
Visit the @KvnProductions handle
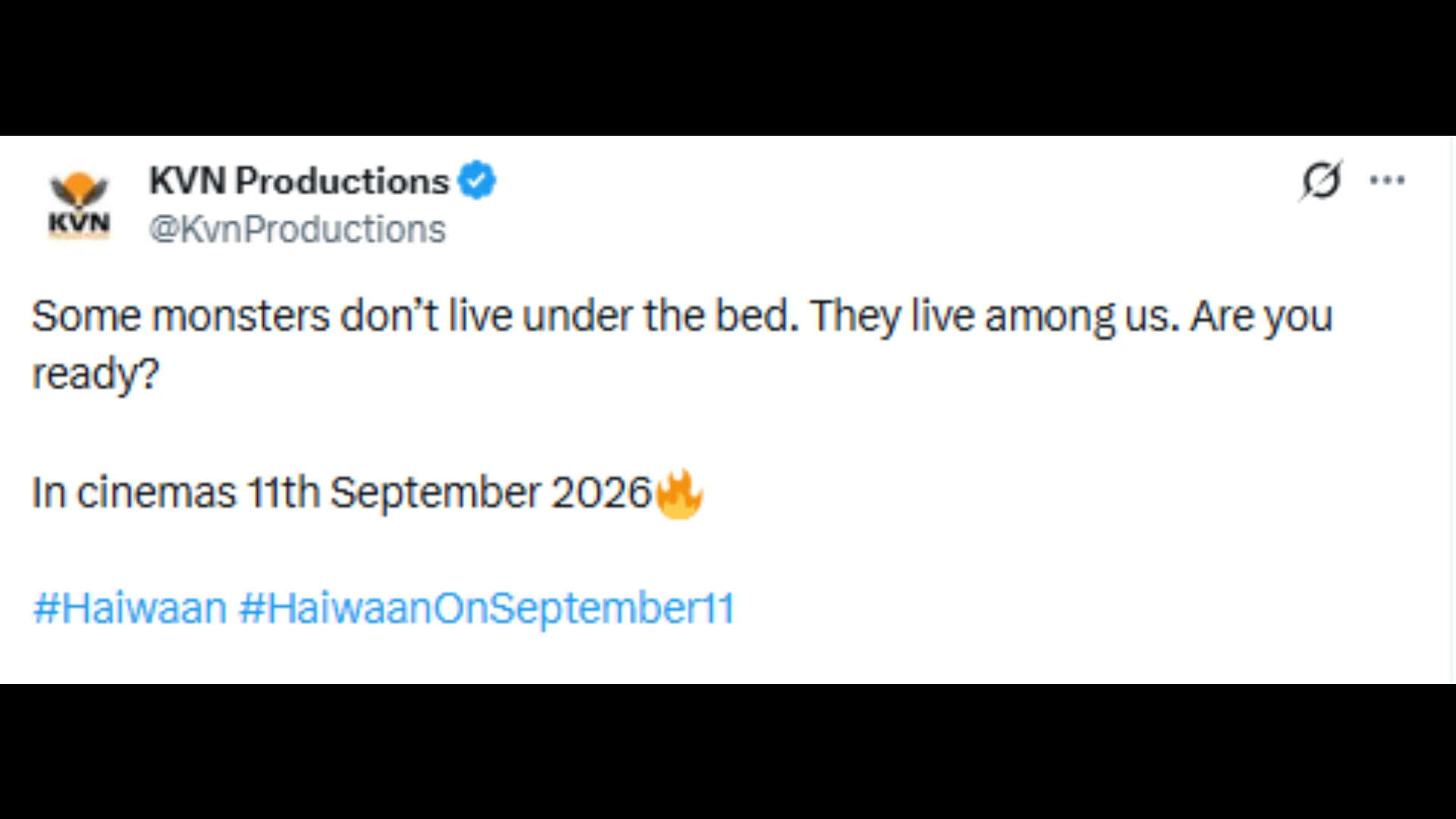[x=297, y=229]
